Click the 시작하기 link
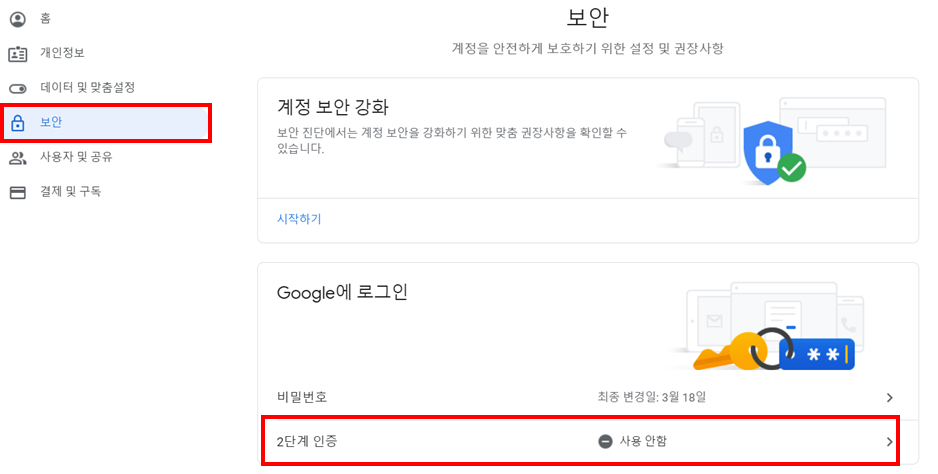 (299, 219)
